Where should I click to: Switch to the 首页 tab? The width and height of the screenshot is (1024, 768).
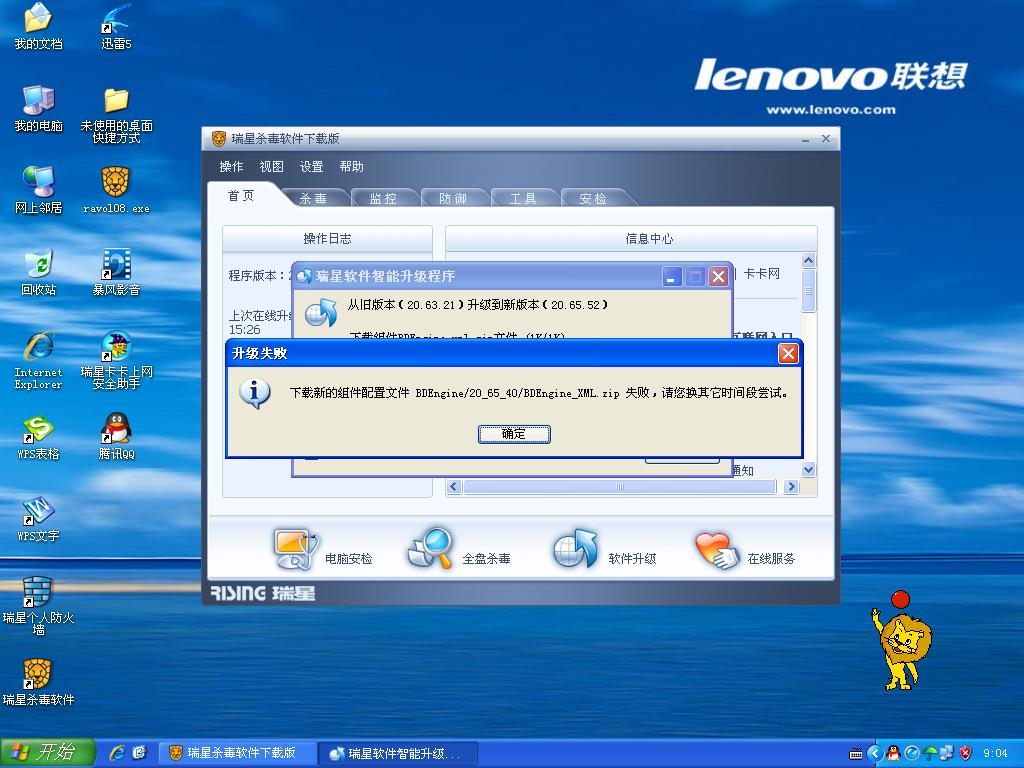click(x=241, y=195)
